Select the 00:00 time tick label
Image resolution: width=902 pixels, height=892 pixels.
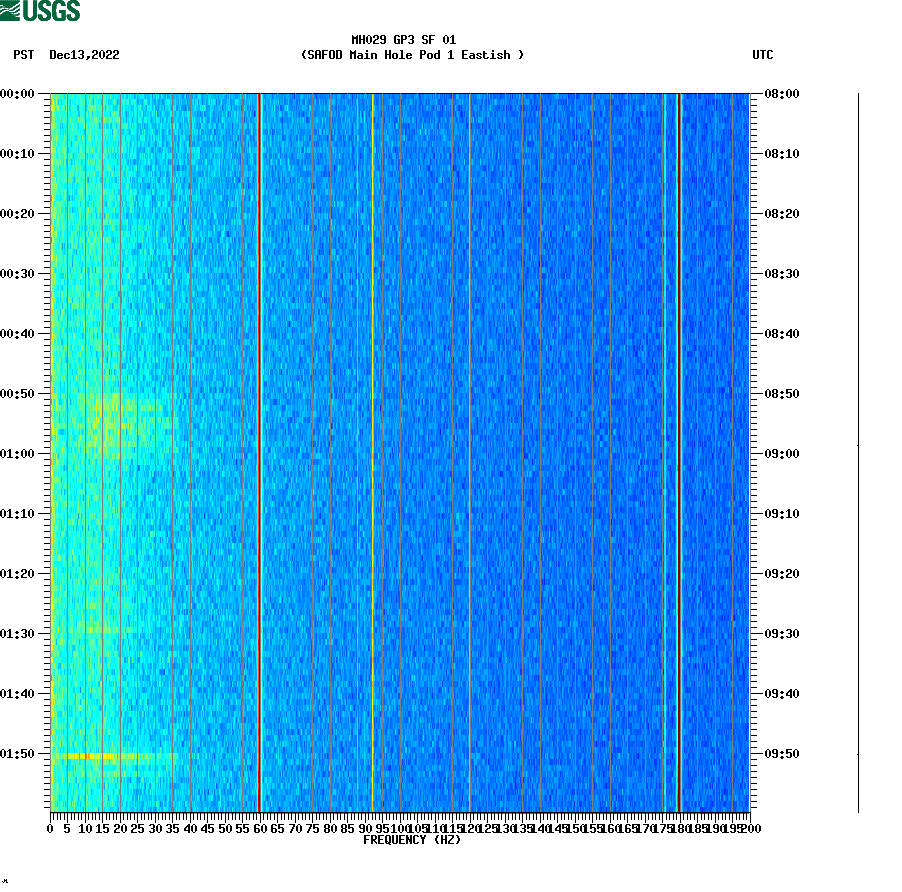(x=18, y=94)
